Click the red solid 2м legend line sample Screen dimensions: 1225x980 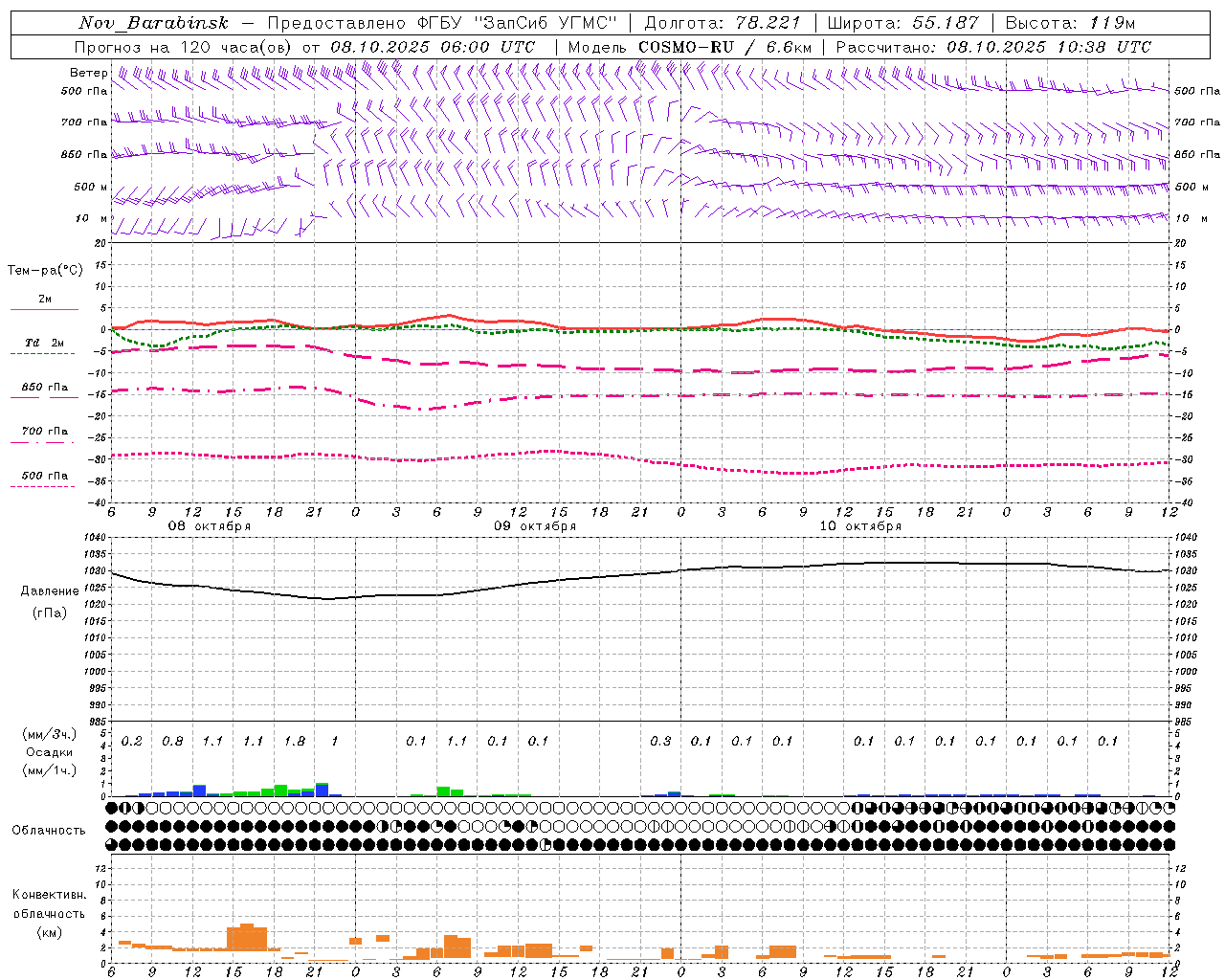coord(44,309)
